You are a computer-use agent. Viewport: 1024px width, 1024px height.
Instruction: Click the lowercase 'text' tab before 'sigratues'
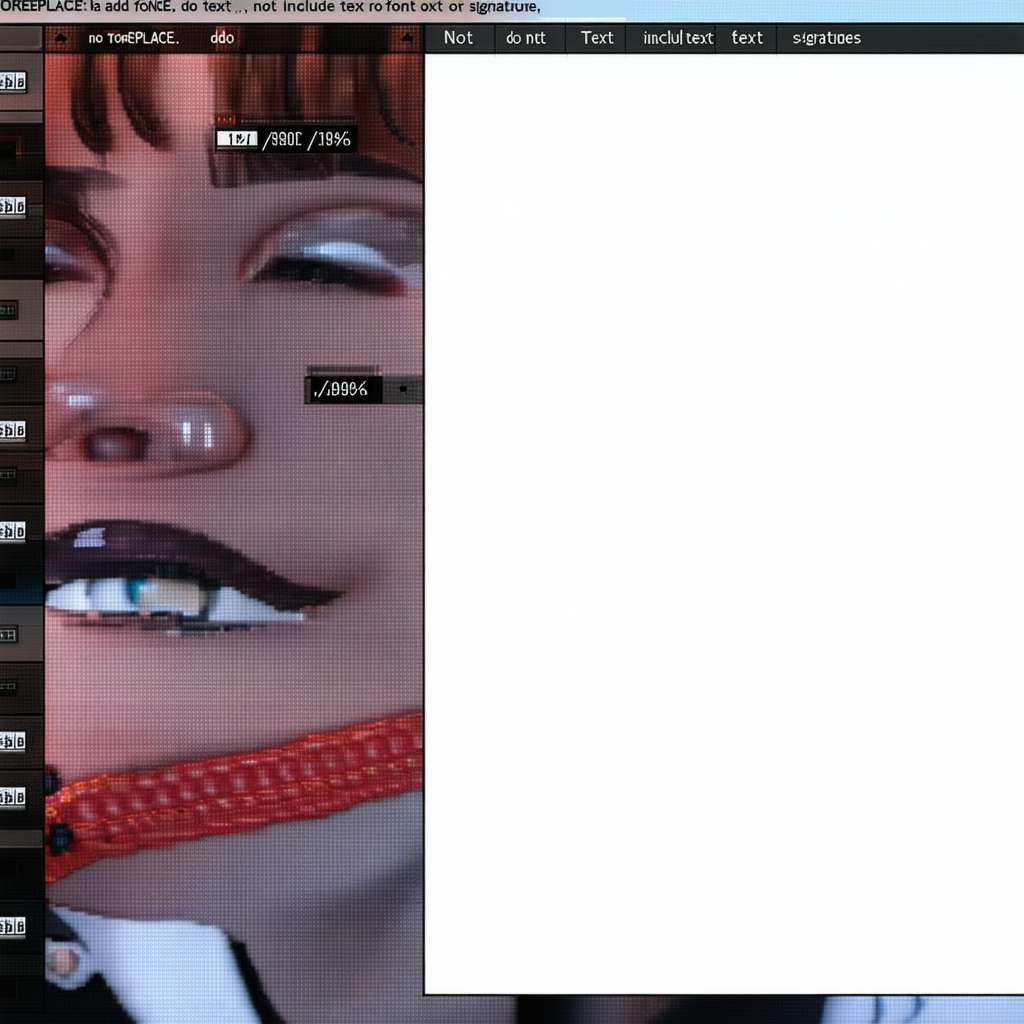tap(747, 38)
